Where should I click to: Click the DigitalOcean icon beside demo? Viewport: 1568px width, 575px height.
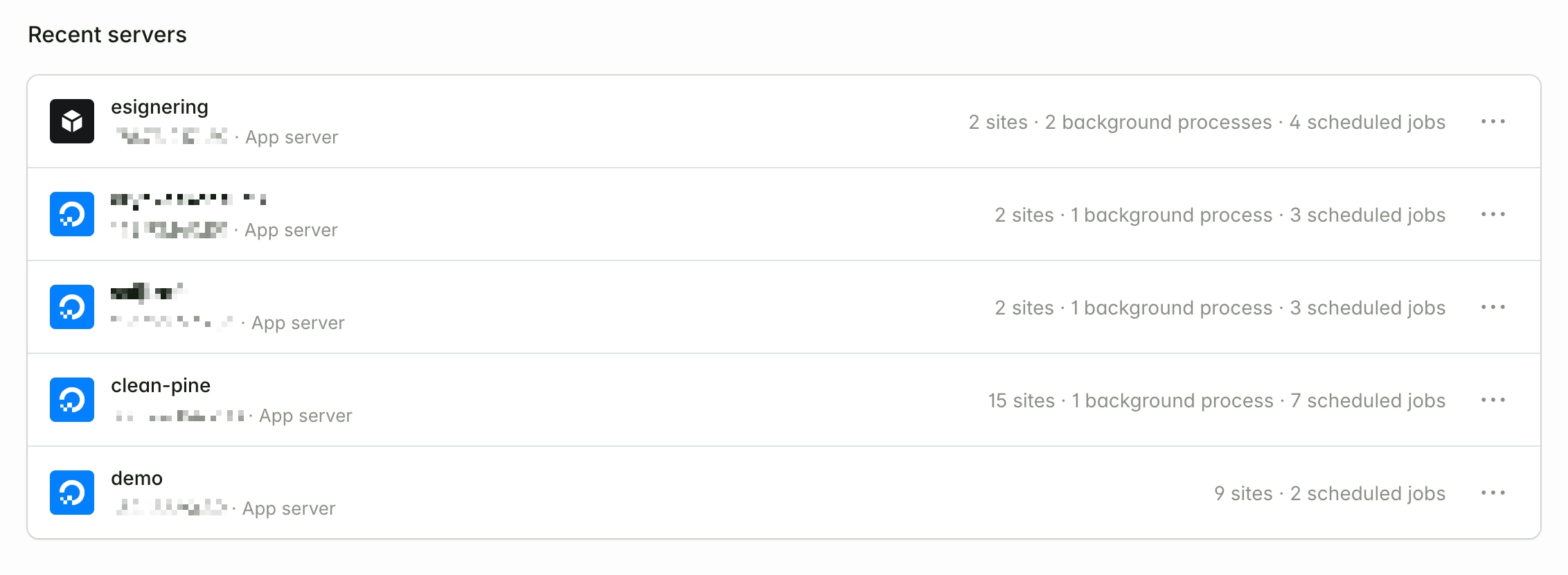tap(72, 493)
